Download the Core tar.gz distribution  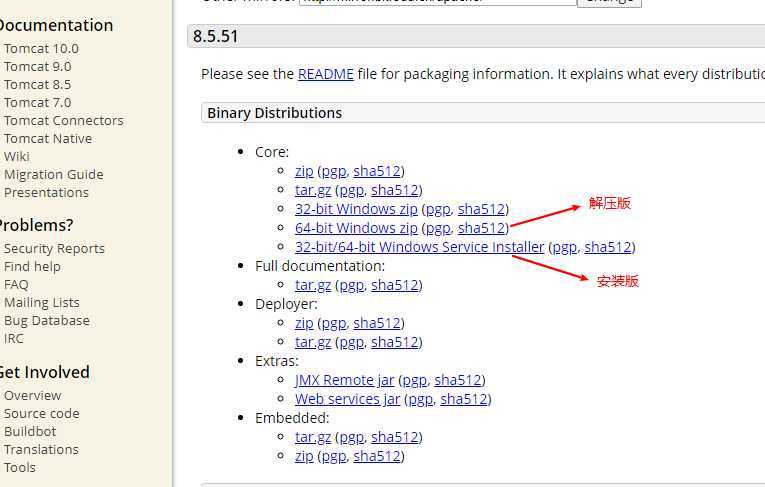point(313,190)
